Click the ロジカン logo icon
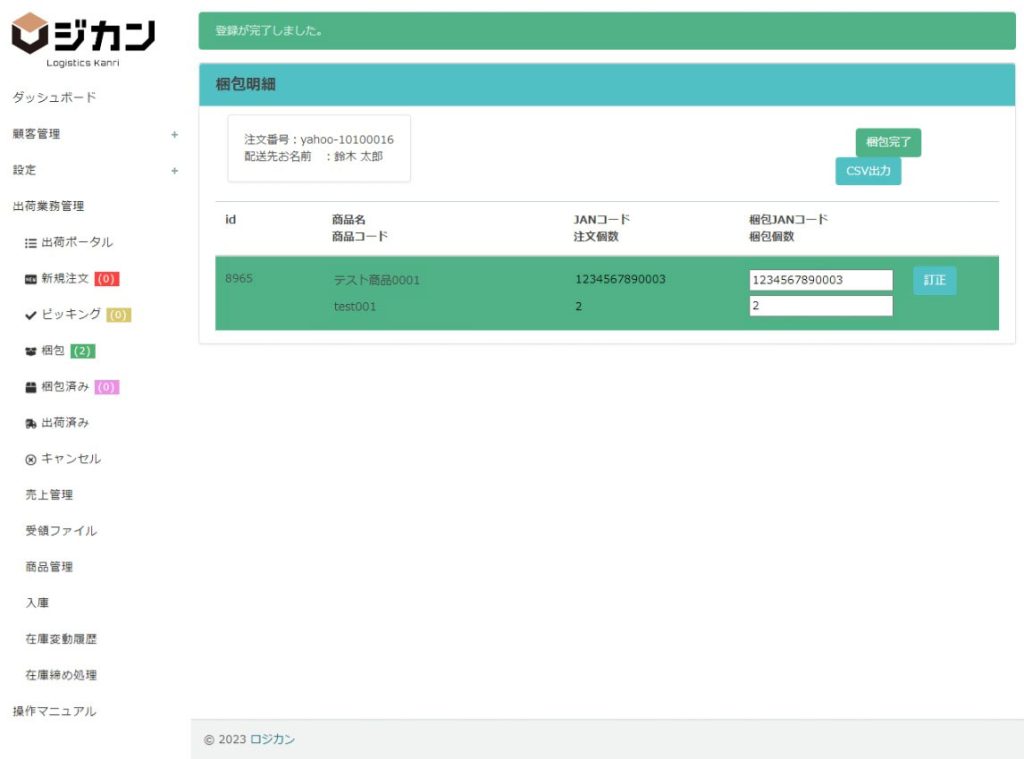The image size is (1024, 759). coord(30,34)
